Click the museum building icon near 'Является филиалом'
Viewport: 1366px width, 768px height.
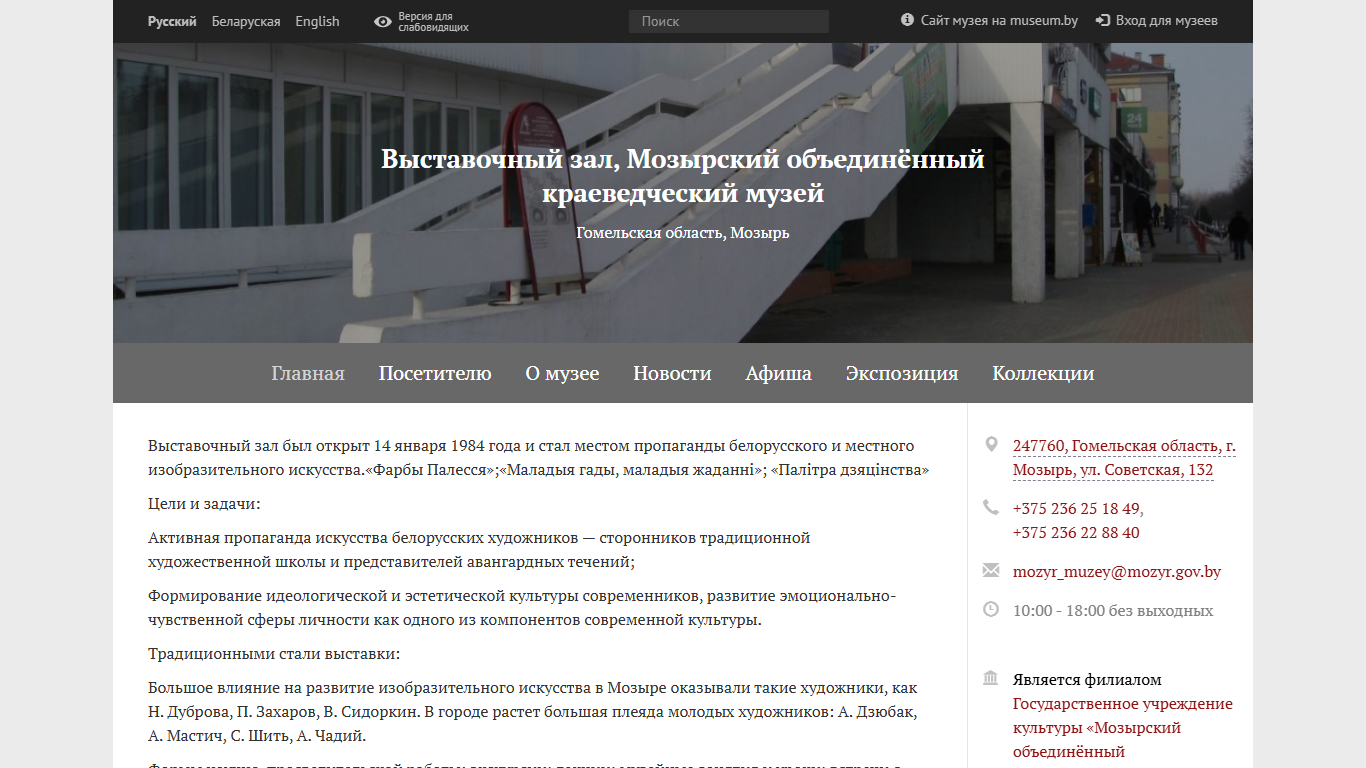pyautogui.click(x=991, y=679)
